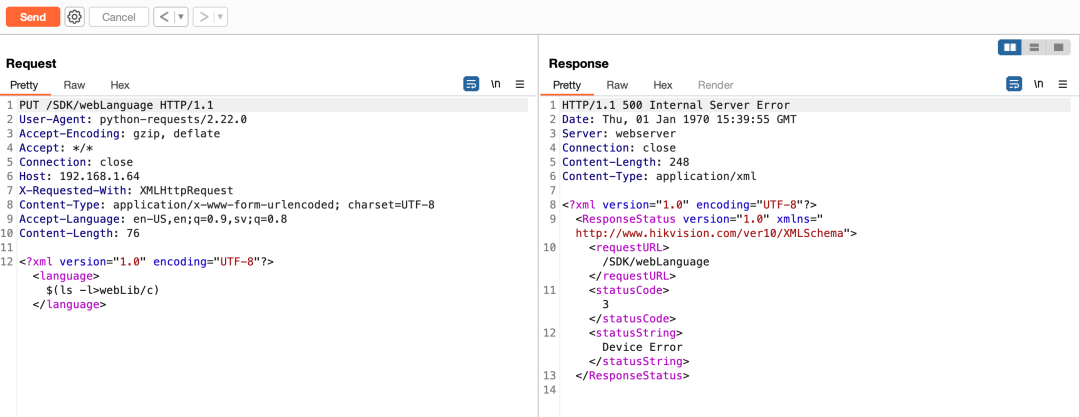The height and width of the screenshot is (417, 1080).
Task: Click the opening <language> tag in request
Action: [x=66, y=276]
